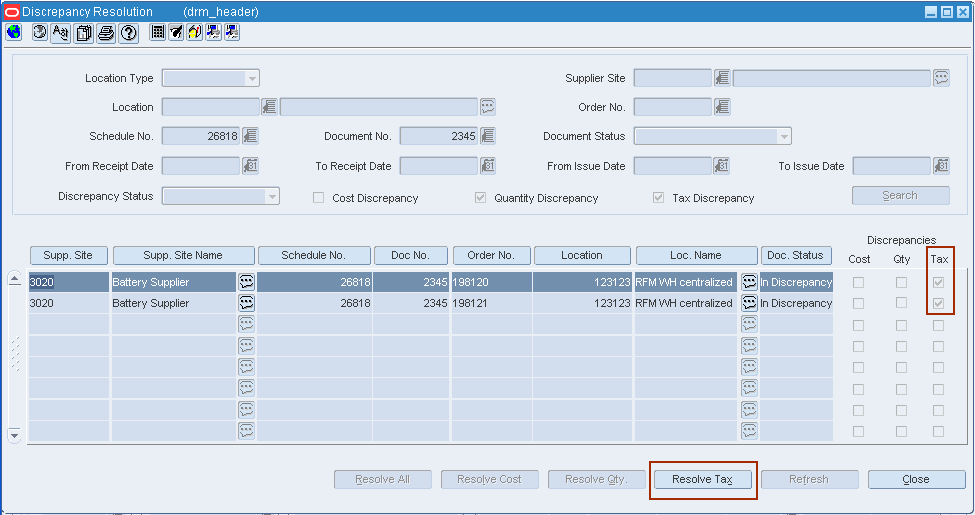Click the Schedule No. column header
The height and width of the screenshot is (515, 975).
[314, 255]
